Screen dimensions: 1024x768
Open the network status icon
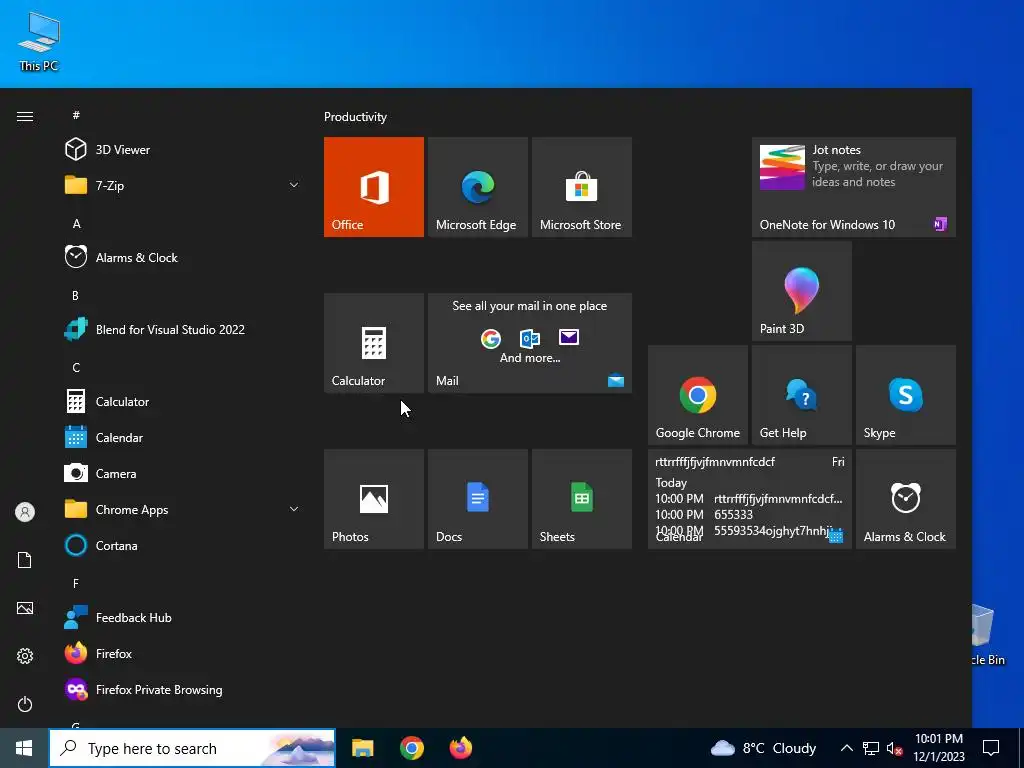pyautogui.click(x=871, y=748)
